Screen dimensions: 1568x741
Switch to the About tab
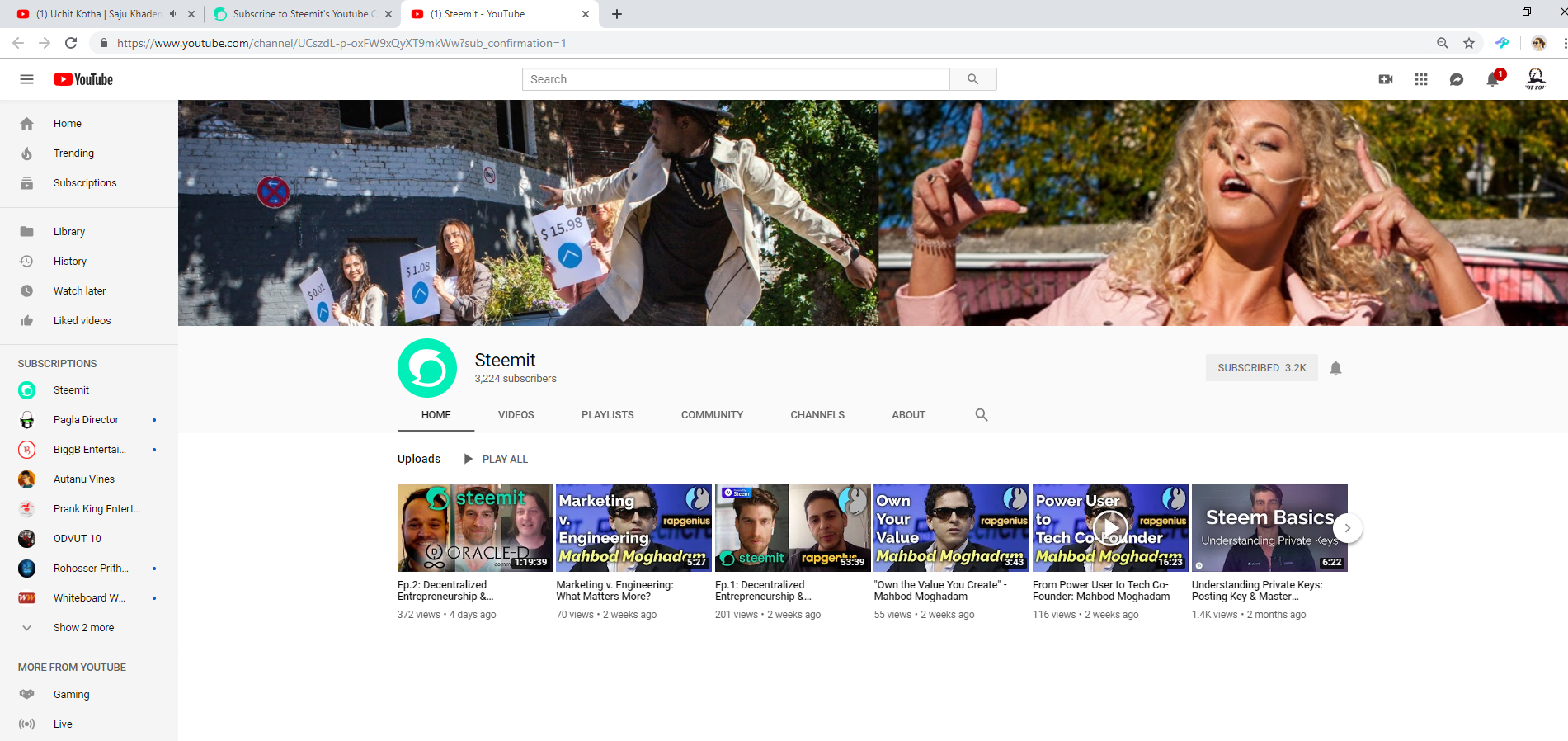pyautogui.click(x=909, y=415)
